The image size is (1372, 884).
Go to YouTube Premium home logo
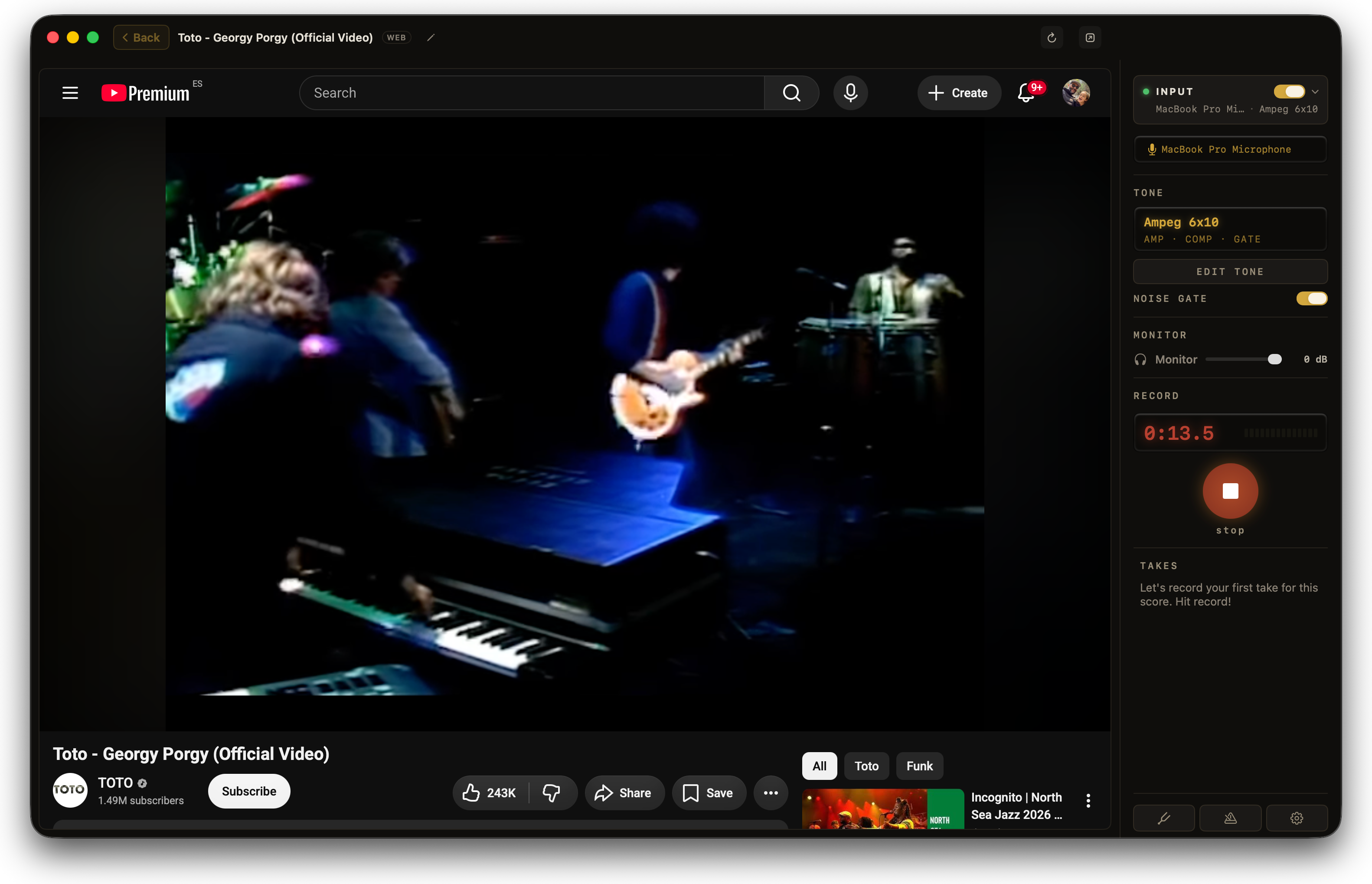tap(145, 93)
